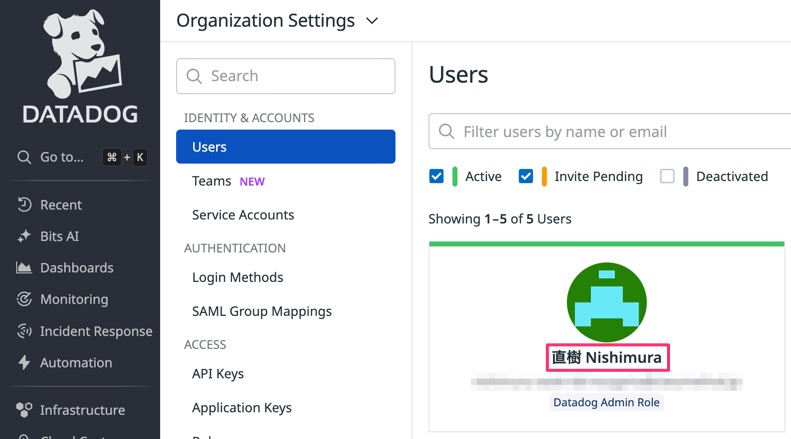Click the Recent clock icon
Viewport: 791px width, 439px height.
[x=24, y=204]
